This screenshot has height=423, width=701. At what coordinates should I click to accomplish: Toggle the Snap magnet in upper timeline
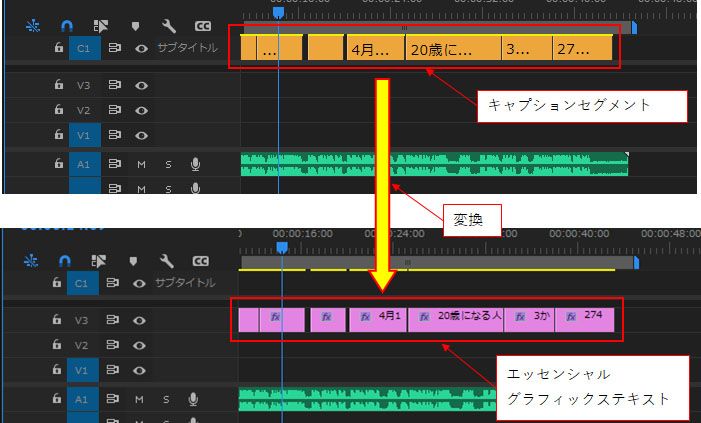tap(67, 26)
